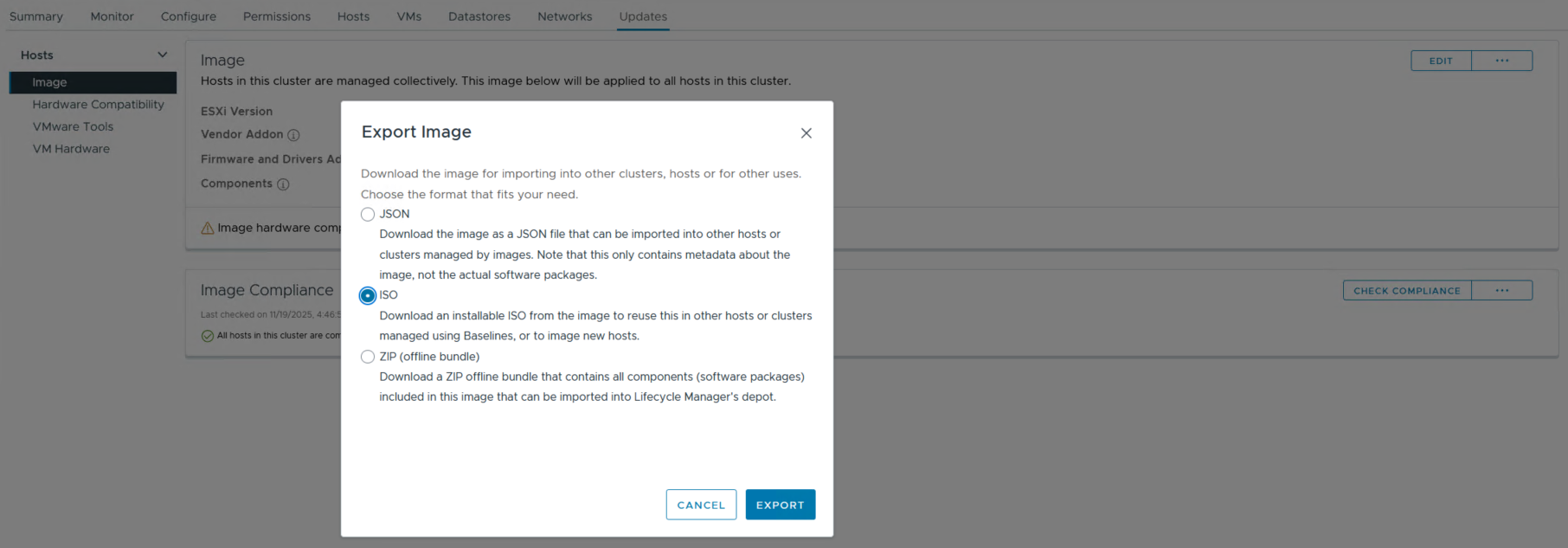Image resolution: width=1568 pixels, height=548 pixels.
Task: Click the Edit image button
Action: pos(1441,61)
